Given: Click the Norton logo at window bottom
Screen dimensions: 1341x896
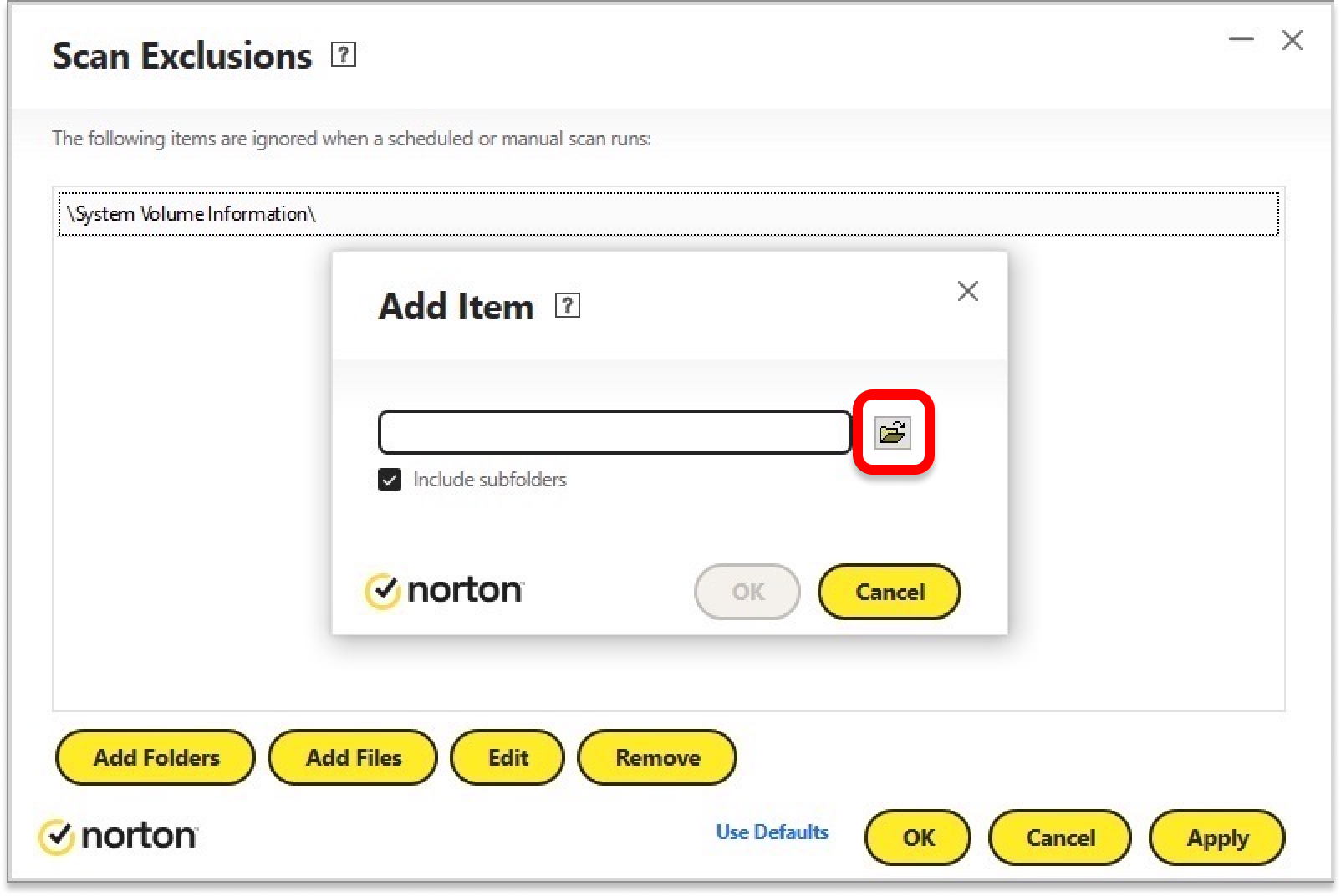Looking at the screenshot, I should pos(119,837).
